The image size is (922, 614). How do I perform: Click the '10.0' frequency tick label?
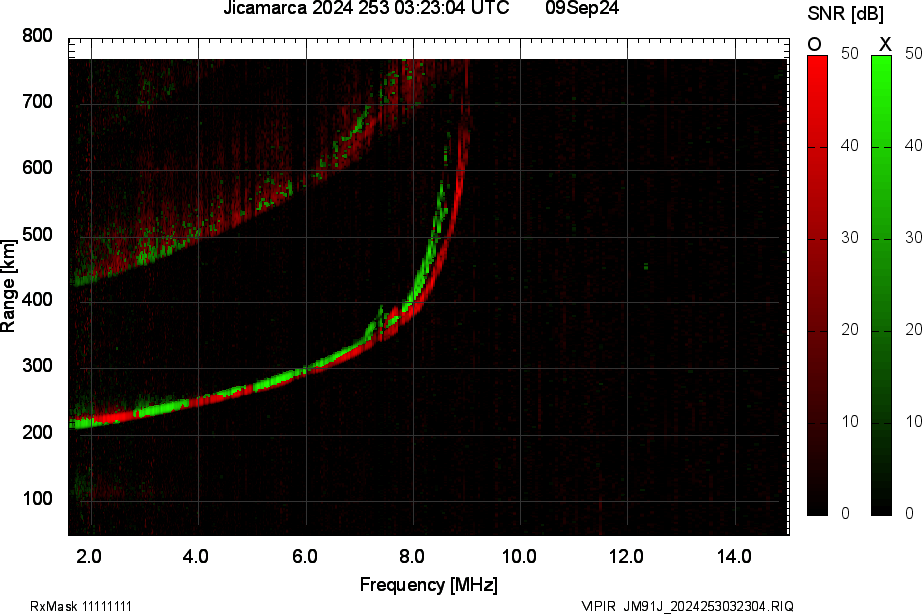(519, 556)
